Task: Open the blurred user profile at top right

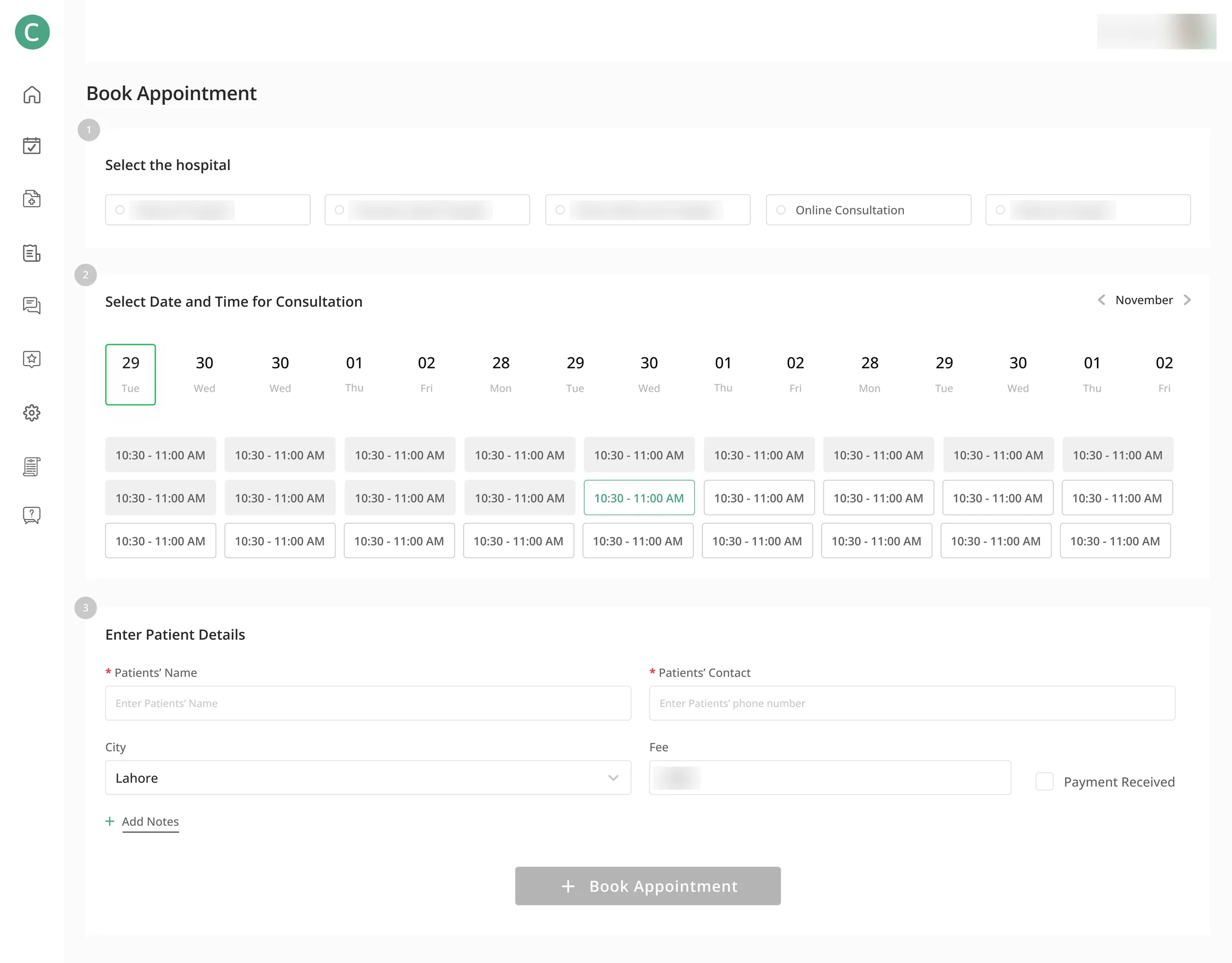Action: coord(1156,31)
